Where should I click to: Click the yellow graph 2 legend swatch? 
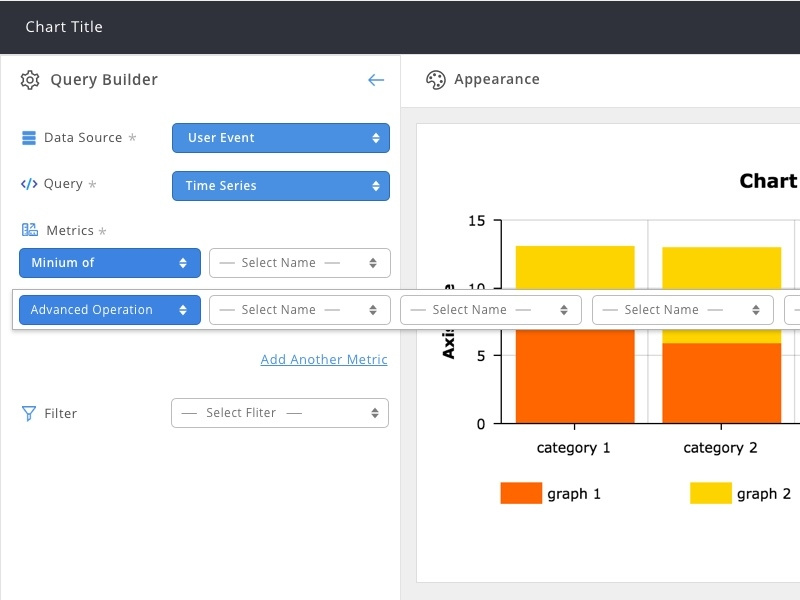click(711, 493)
